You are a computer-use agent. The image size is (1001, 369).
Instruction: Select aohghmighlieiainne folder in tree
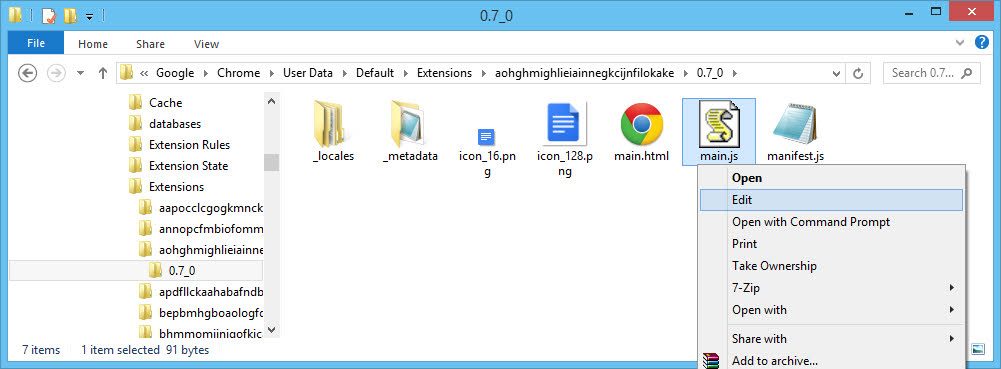pyautogui.click(x=211, y=250)
